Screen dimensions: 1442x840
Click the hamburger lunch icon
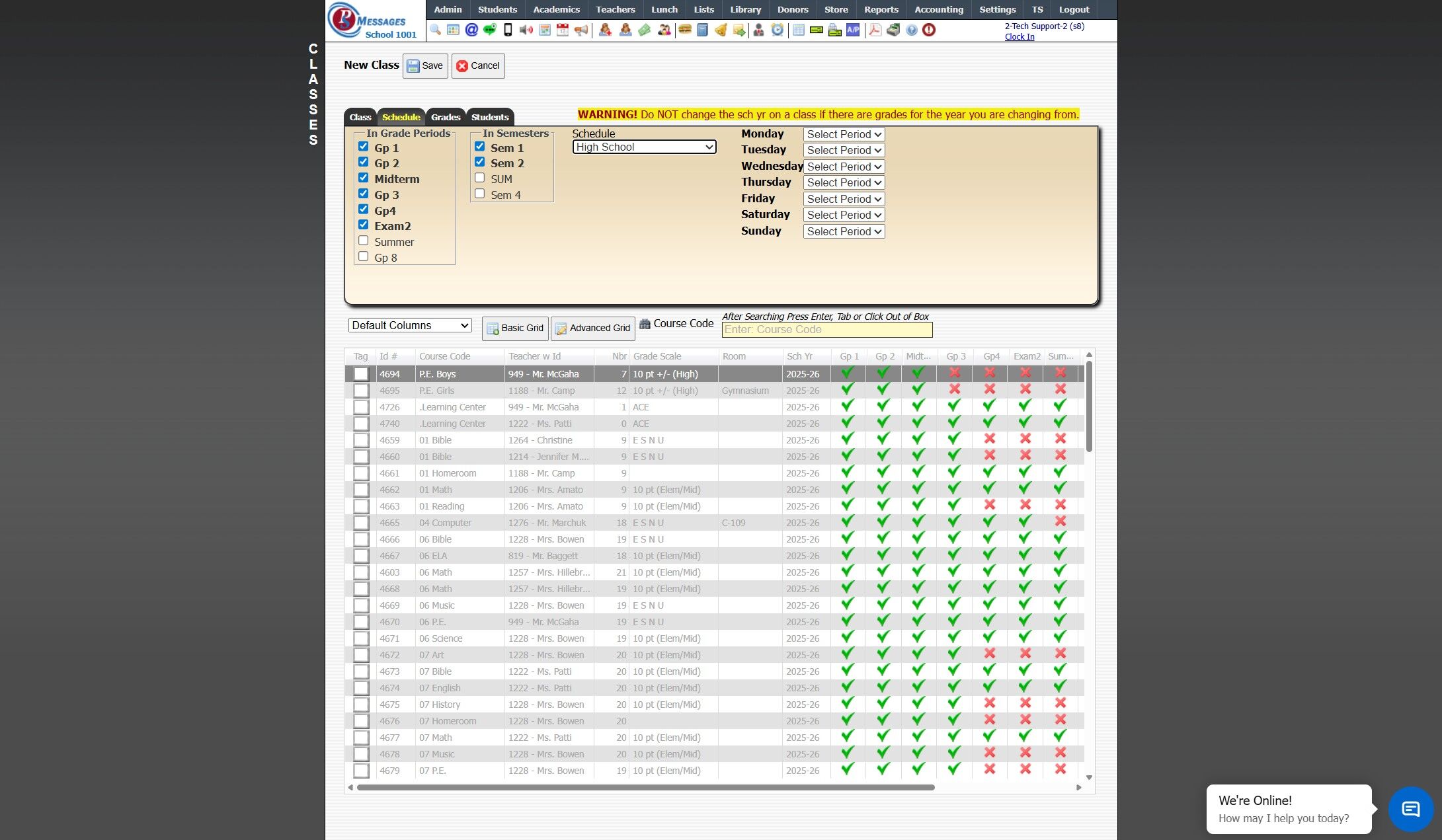tap(685, 30)
